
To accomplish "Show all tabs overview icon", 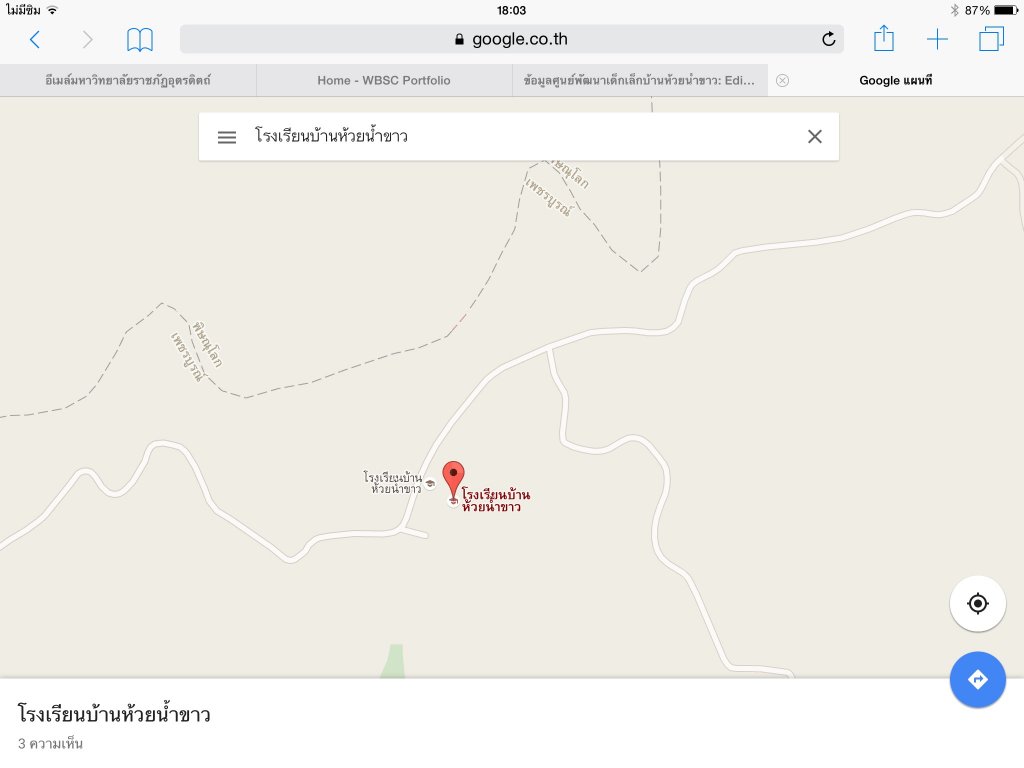I will (x=991, y=39).
